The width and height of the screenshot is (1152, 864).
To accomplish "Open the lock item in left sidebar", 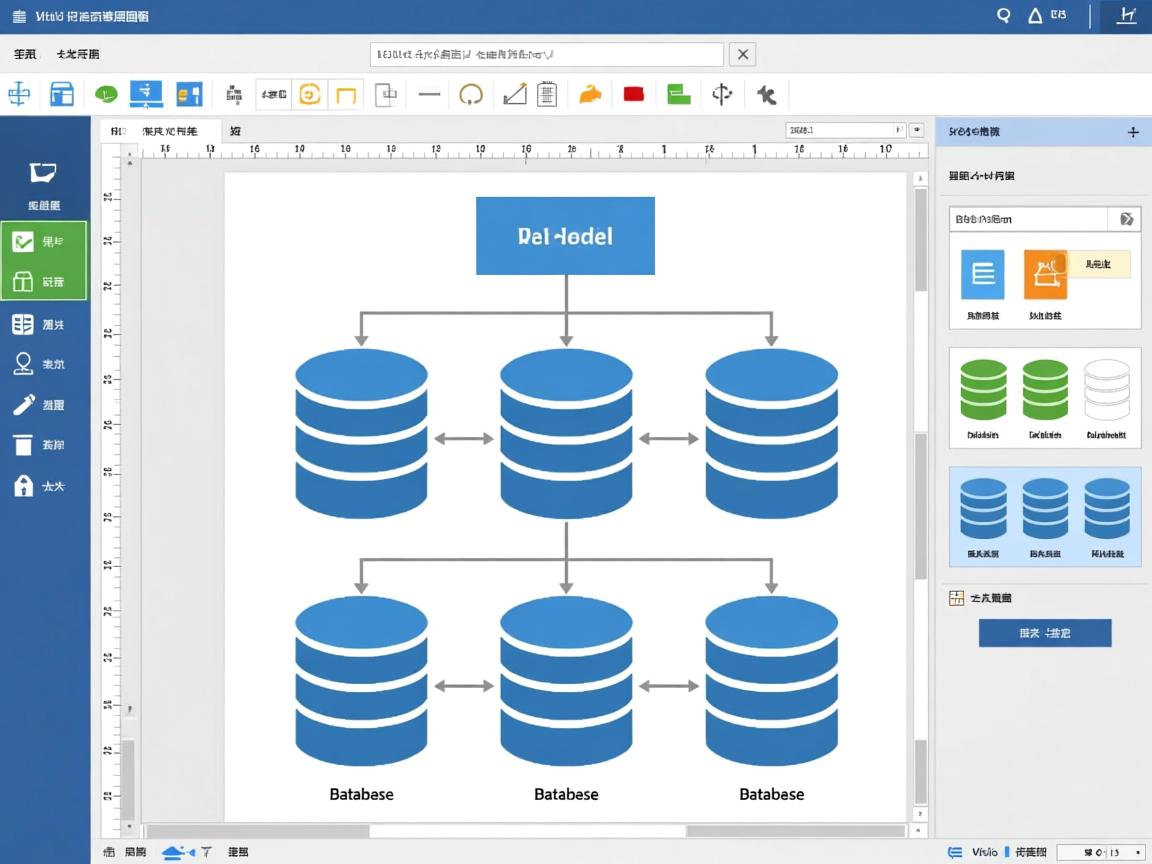I will pyautogui.click(x=24, y=486).
